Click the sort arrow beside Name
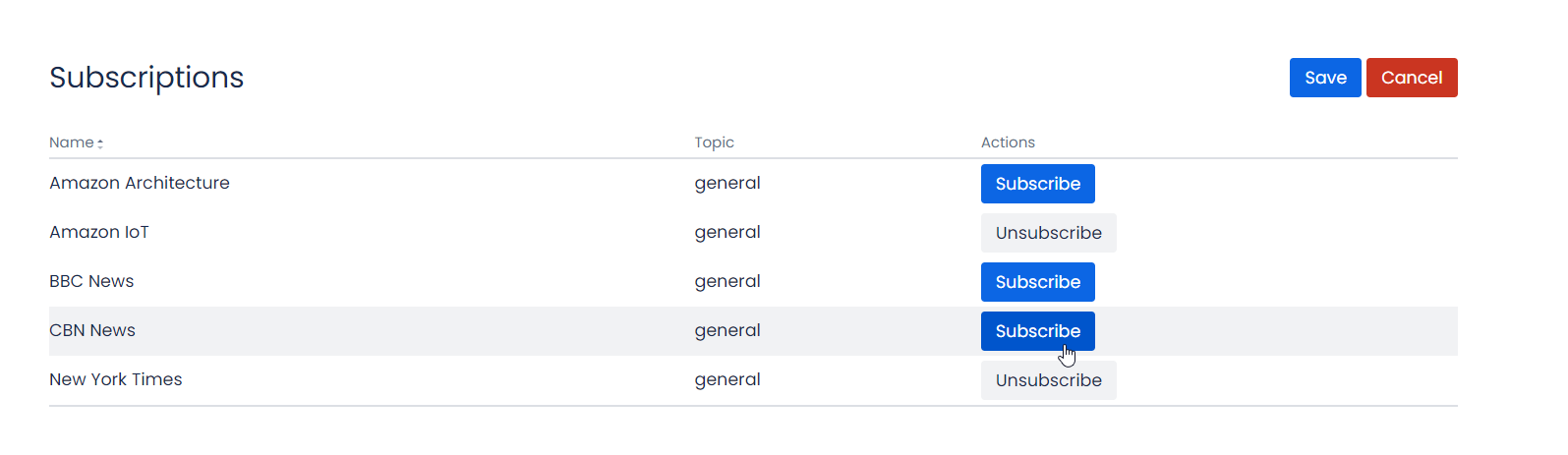The height and width of the screenshot is (455, 1568). point(100,143)
